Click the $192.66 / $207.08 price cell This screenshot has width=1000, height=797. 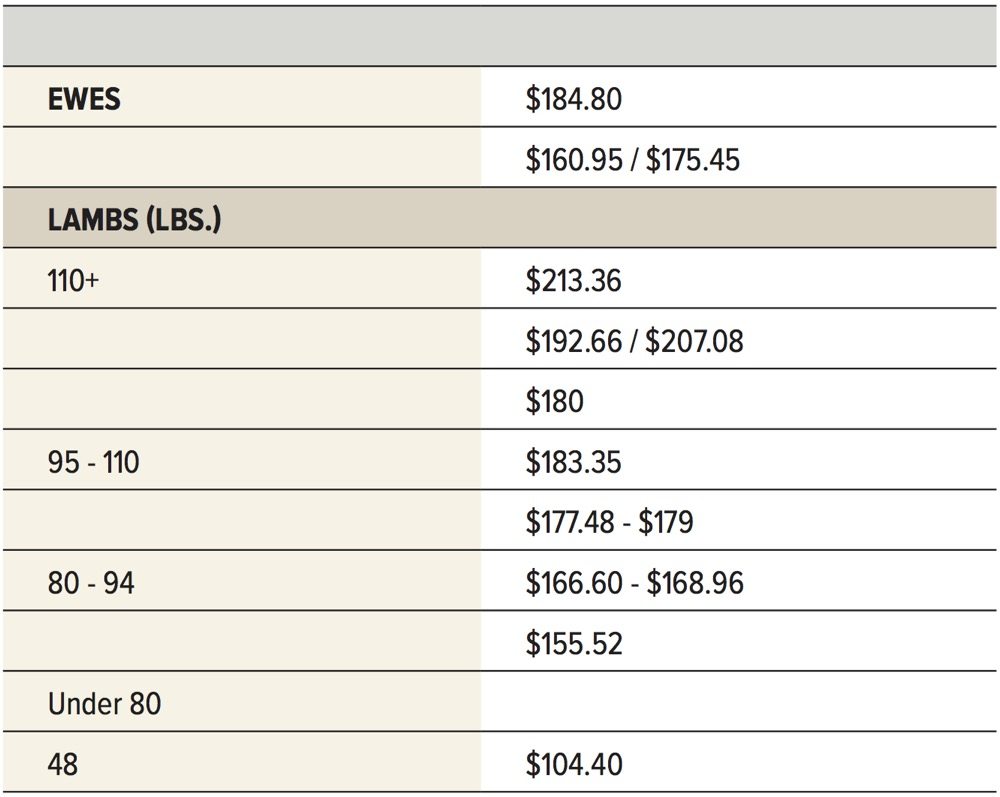[634, 342]
